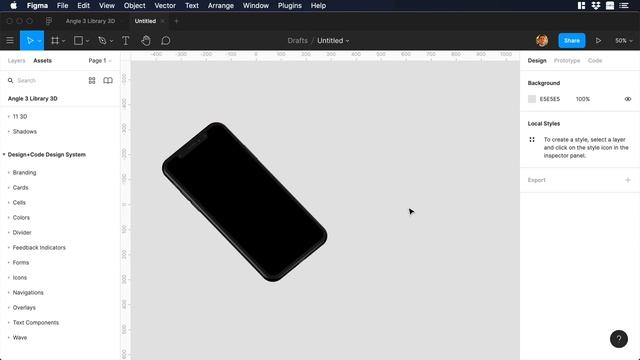Expand the Cards group
The image size is (640, 360).
[x=9, y=187]
